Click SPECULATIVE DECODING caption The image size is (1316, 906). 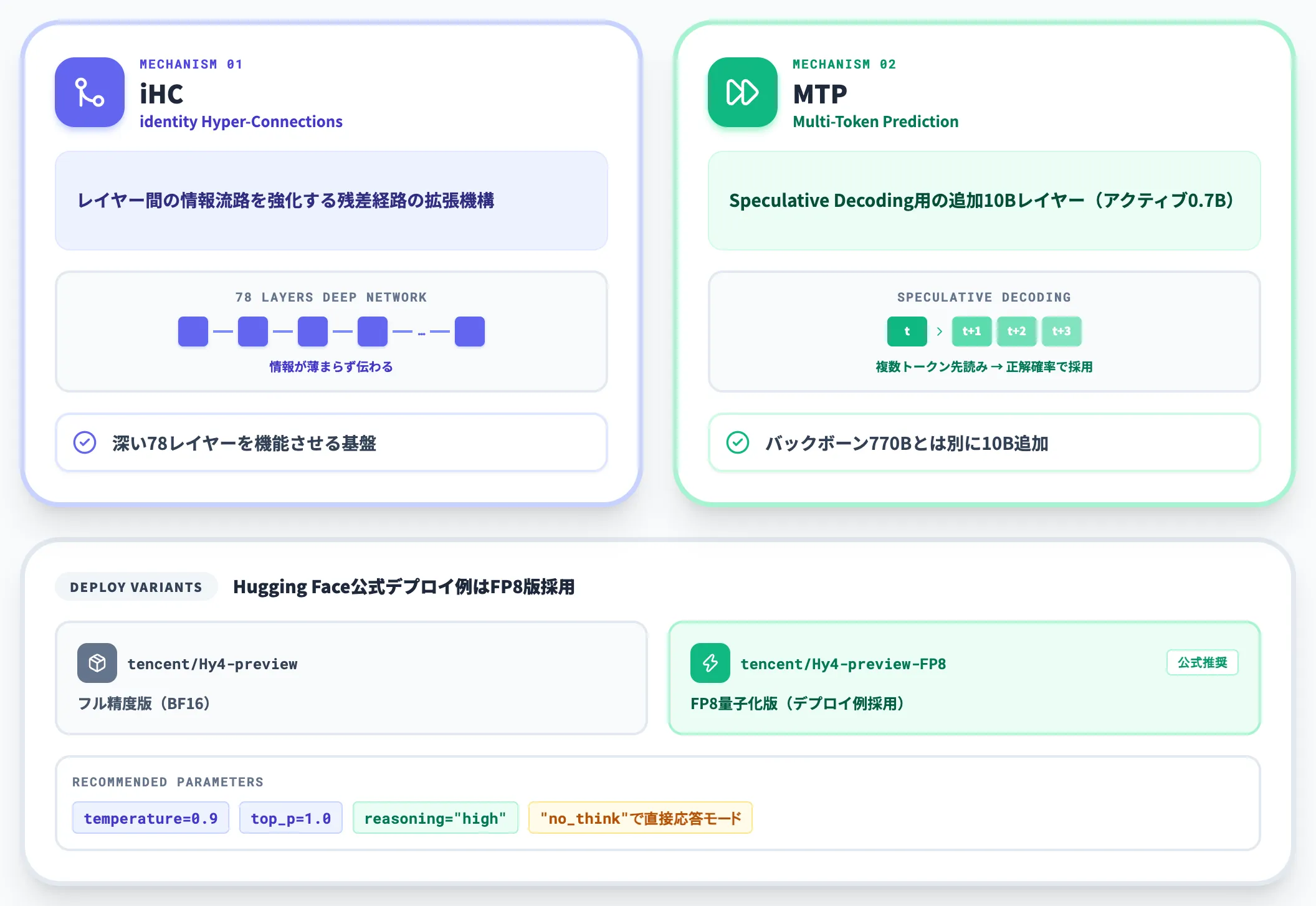pyautogui.click(x=984, y=297)
